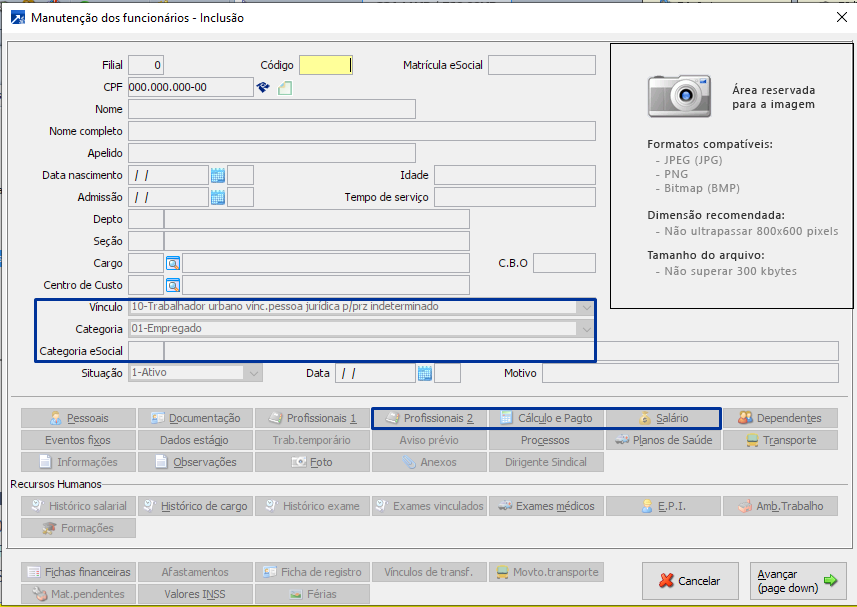Viewport: 857px width, 607px height.
Task: Open the Admissão calendar picker
Action: tap(218, 197)
